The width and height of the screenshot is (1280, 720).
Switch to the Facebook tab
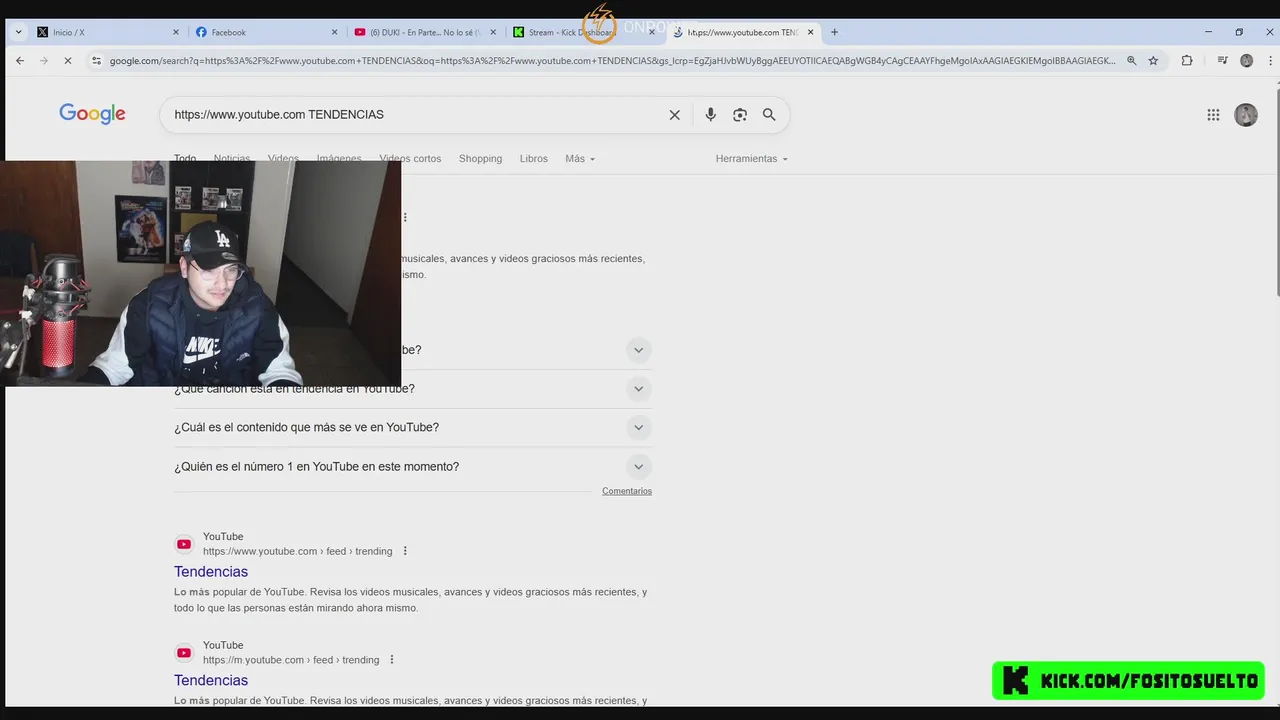[x=267, y=32]
